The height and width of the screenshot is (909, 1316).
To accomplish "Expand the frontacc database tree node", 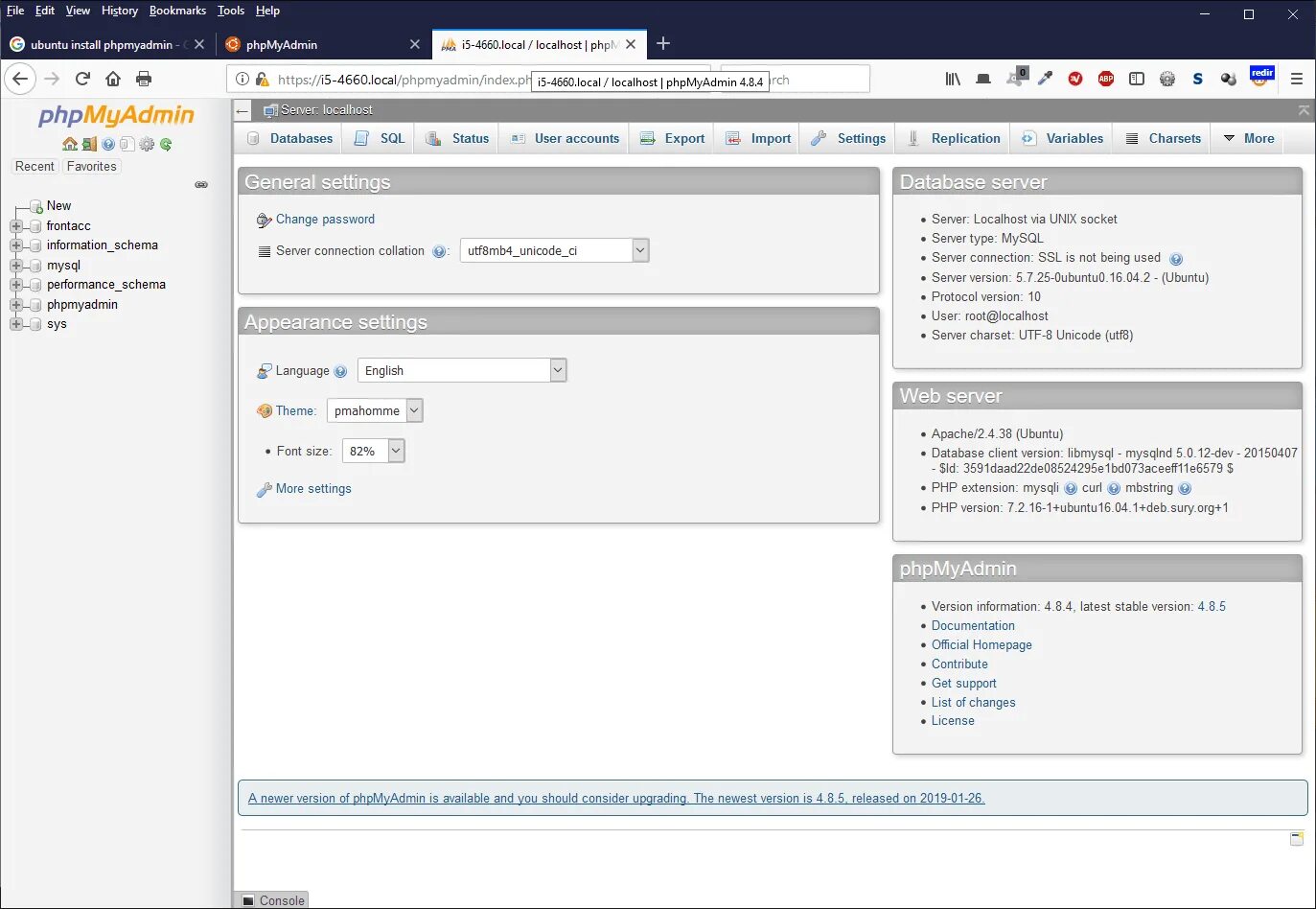I will point(16,226).
